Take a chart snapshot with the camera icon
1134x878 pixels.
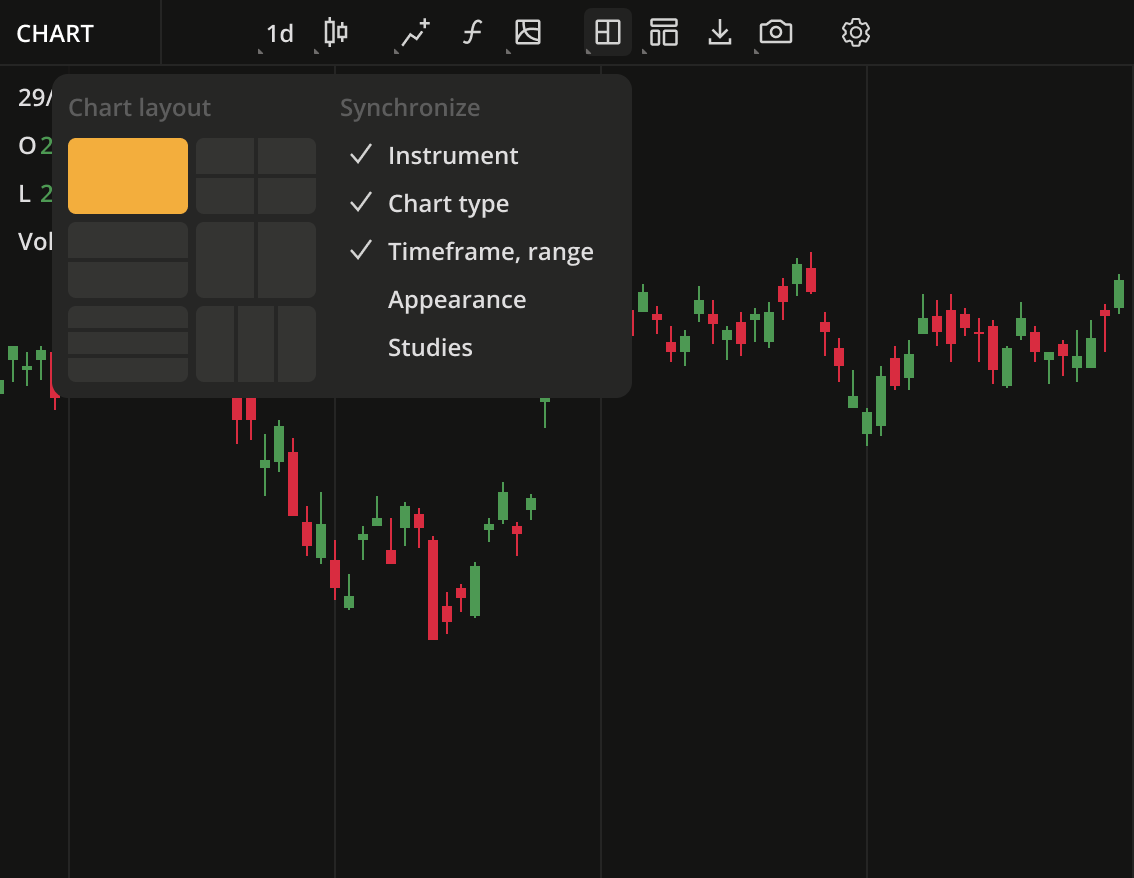point(776,33)
